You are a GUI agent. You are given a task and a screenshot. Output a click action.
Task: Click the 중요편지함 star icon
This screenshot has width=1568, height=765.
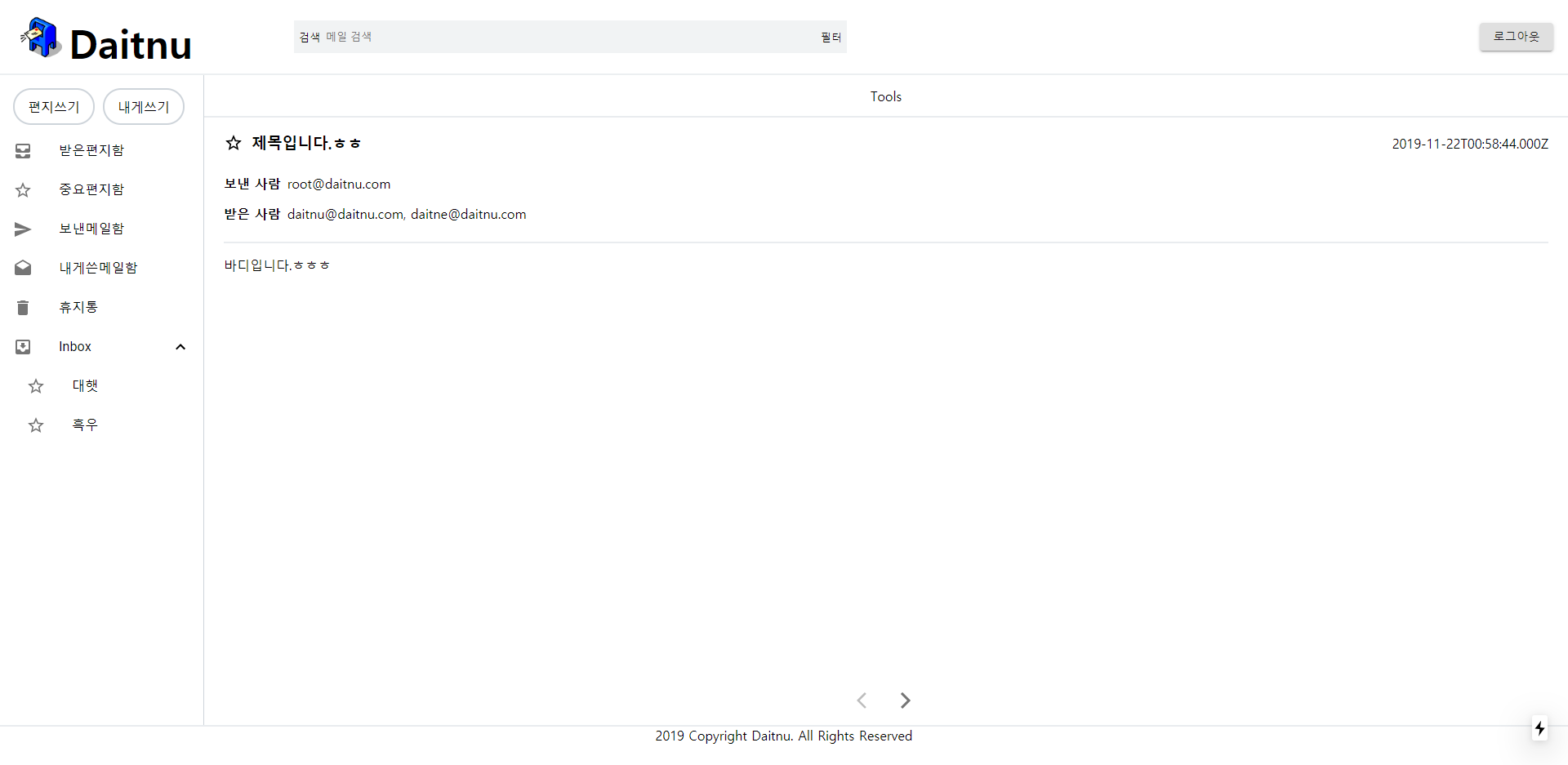[x=23, y=190]
